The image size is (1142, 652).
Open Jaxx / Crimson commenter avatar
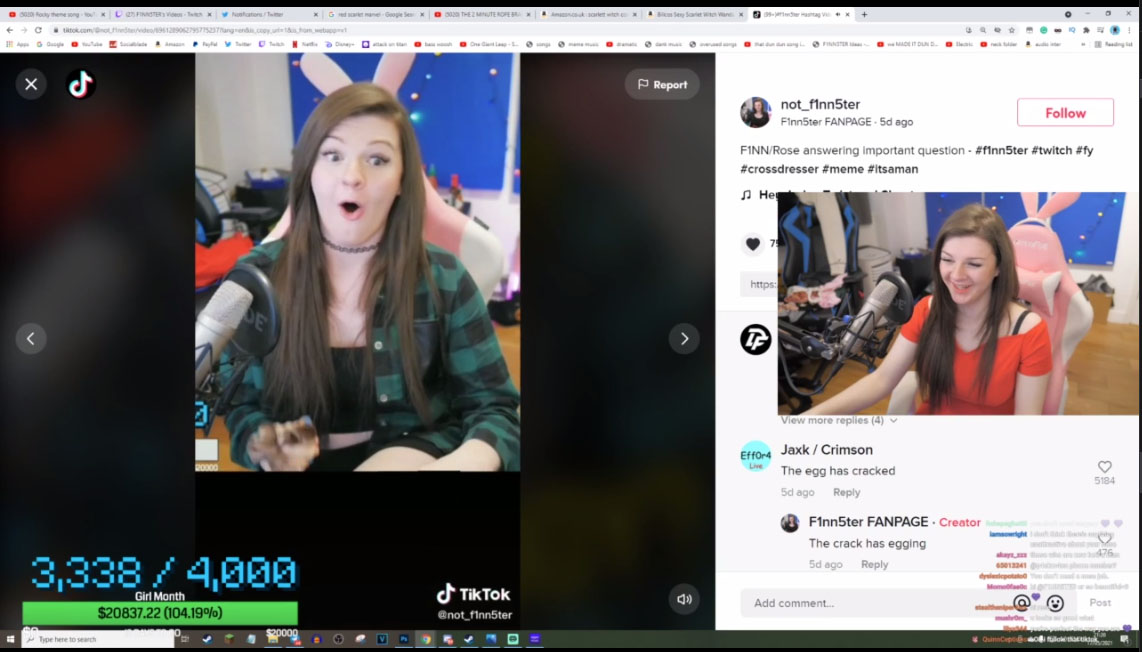point(755,456)
